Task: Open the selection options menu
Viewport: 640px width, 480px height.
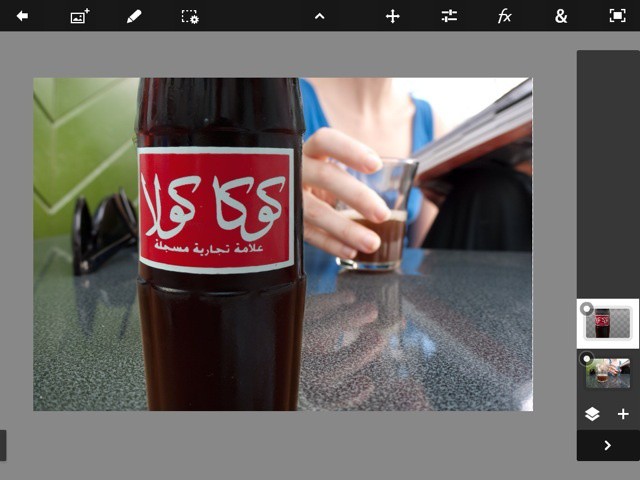Action: click(x=189, y=16)
